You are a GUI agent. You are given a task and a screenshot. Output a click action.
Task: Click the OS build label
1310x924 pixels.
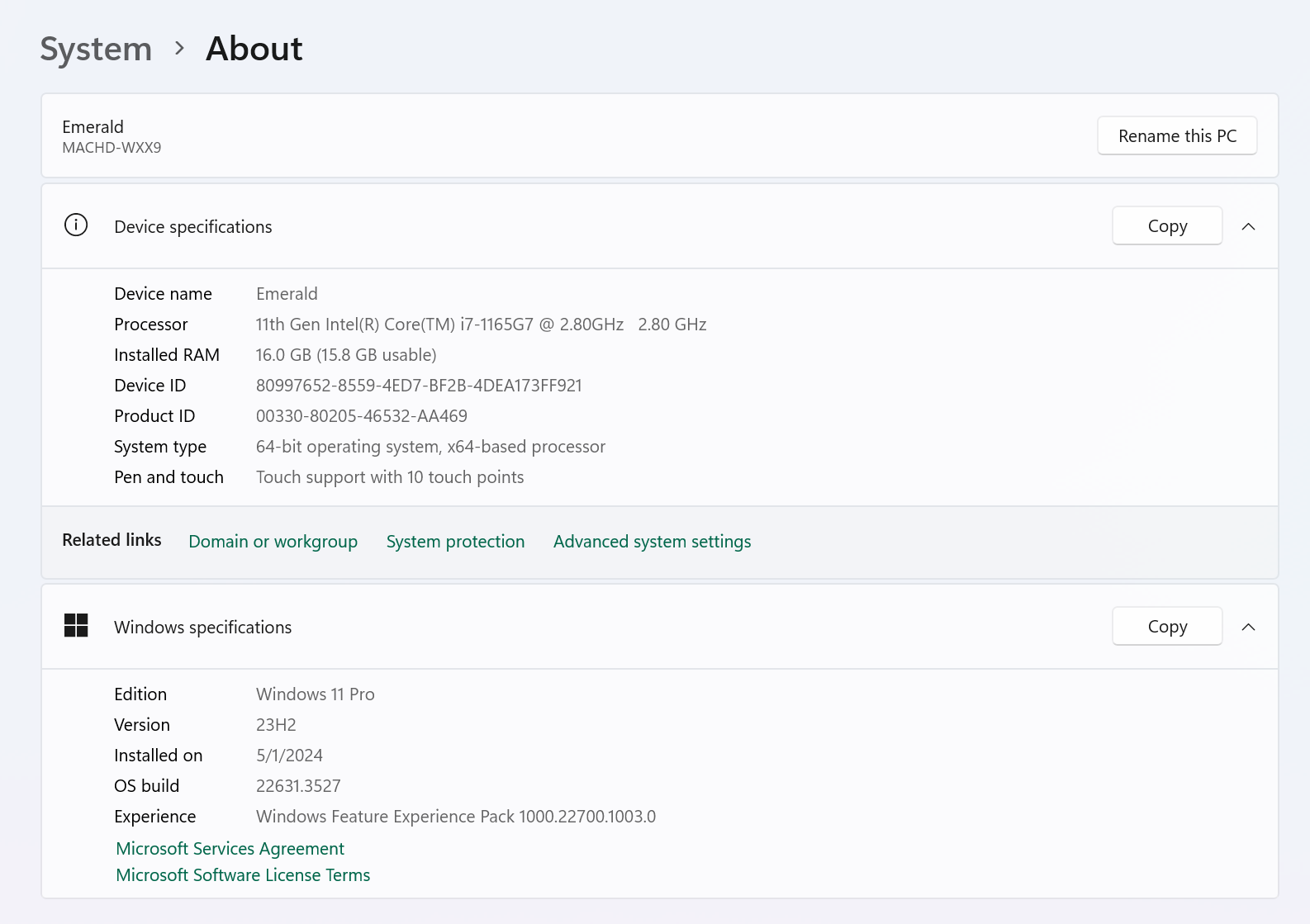[146, 786]
